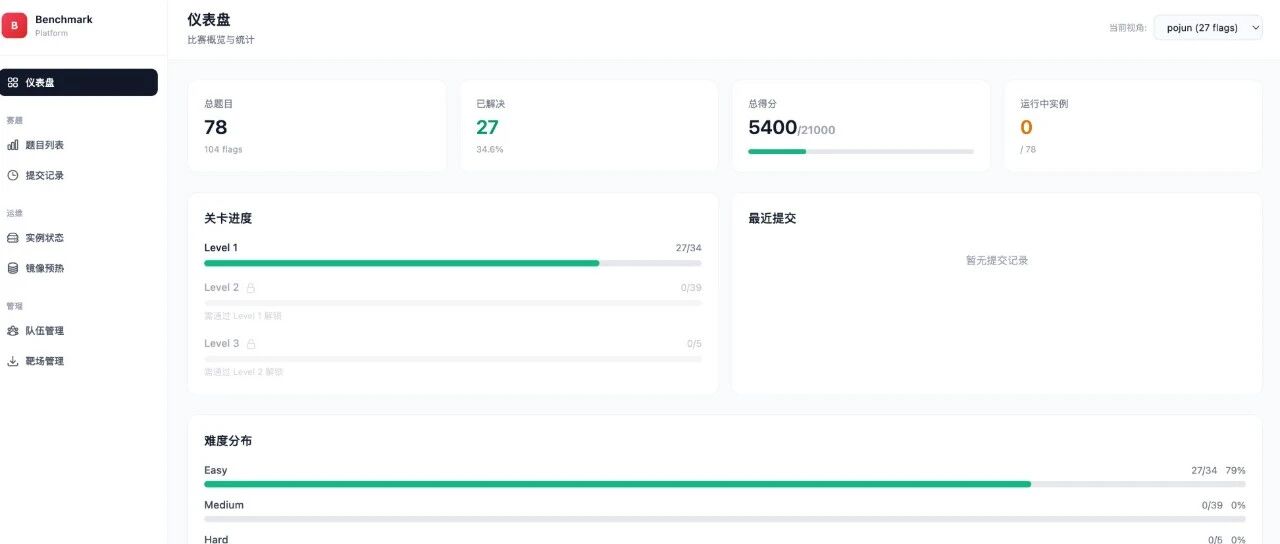
Task: Click the Level 3 row label
Action: [x=221, y=344]
